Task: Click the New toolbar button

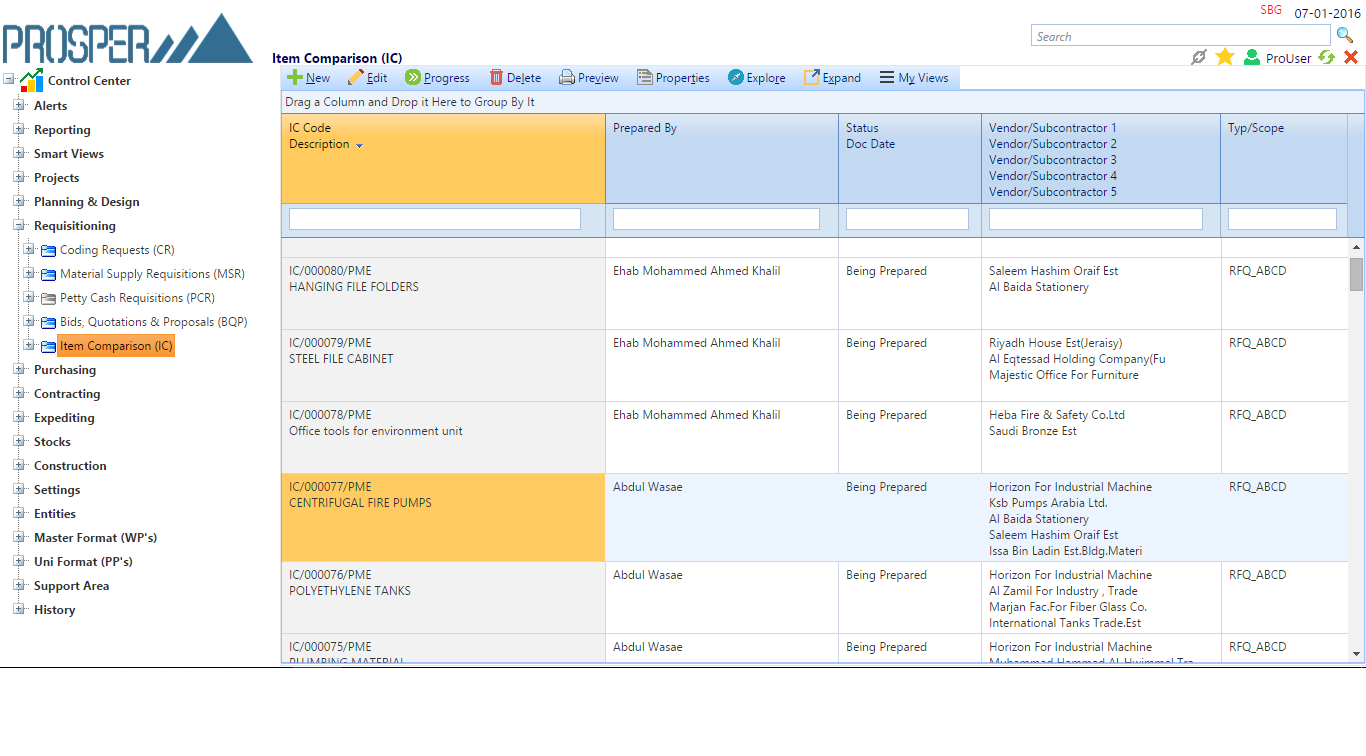Action: (x=308, y=78)
